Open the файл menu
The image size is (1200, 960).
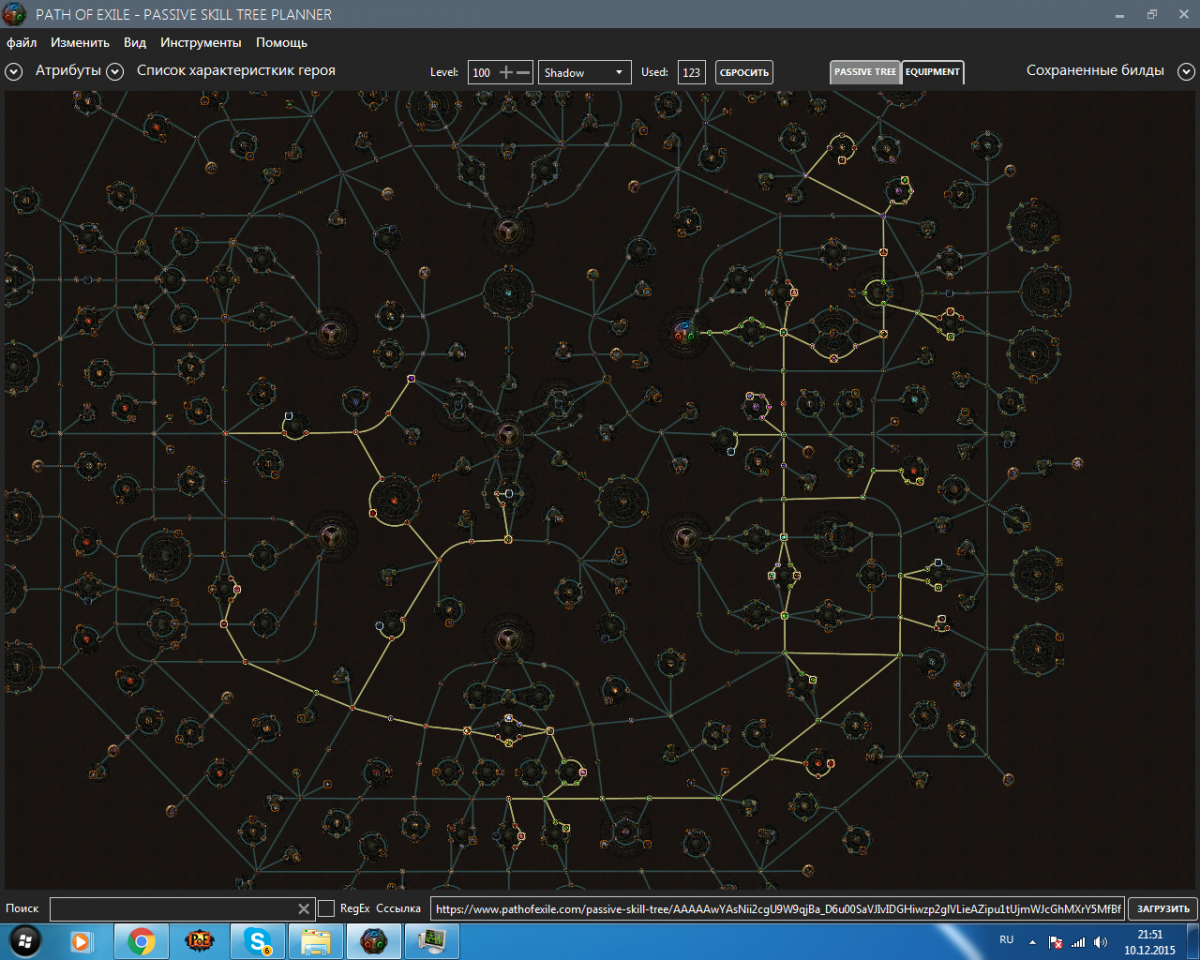pos(21,43)
